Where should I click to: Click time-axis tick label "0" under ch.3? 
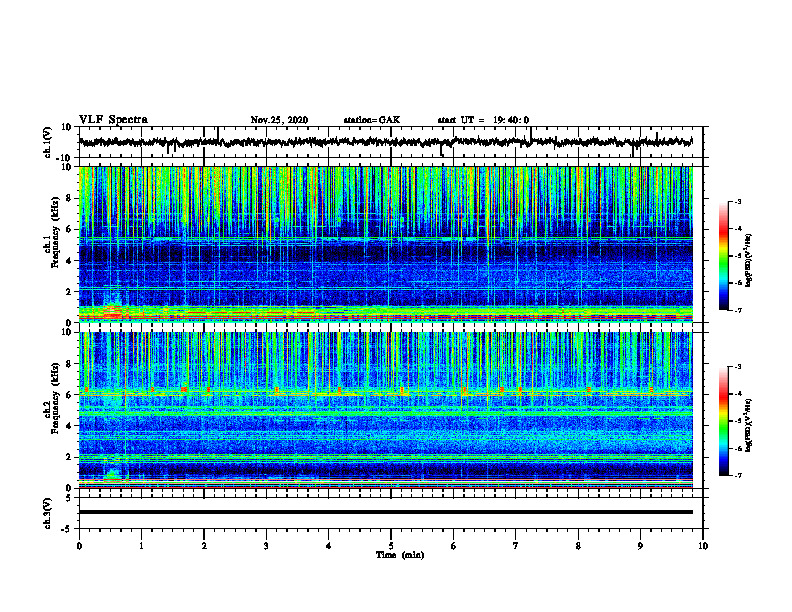click(x=79, y=546)
